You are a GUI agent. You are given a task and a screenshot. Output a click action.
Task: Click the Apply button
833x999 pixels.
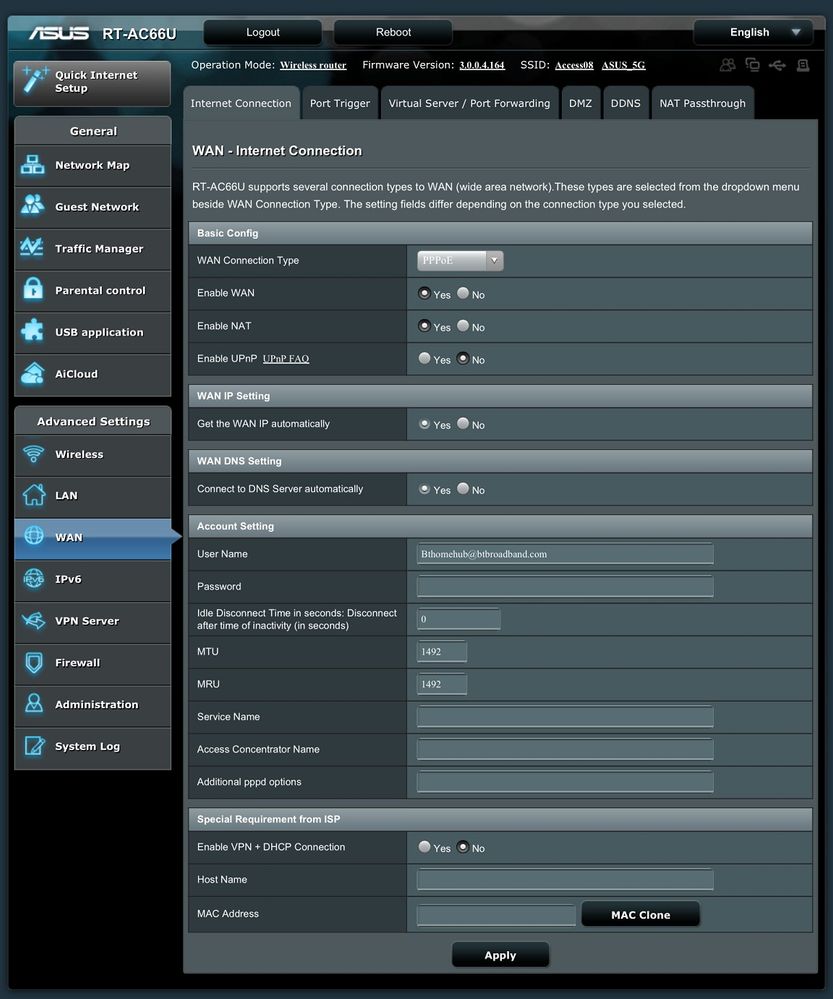tap(500, 954)
